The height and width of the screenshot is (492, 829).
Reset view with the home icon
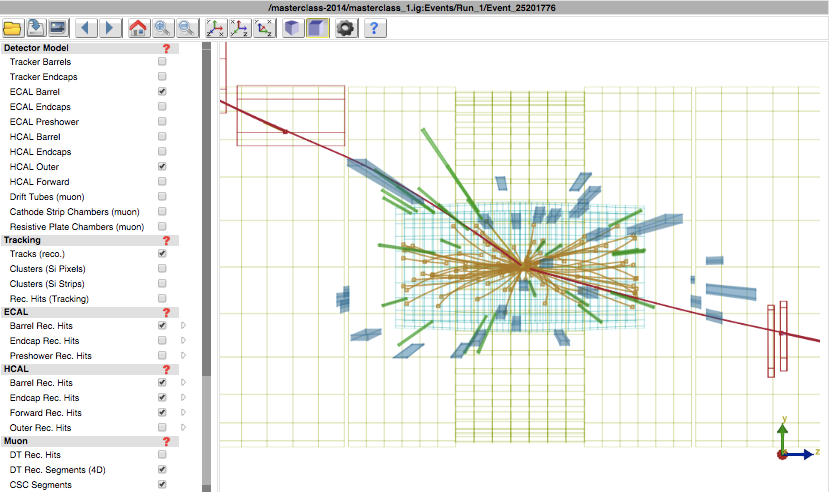[x=137, y=28]
